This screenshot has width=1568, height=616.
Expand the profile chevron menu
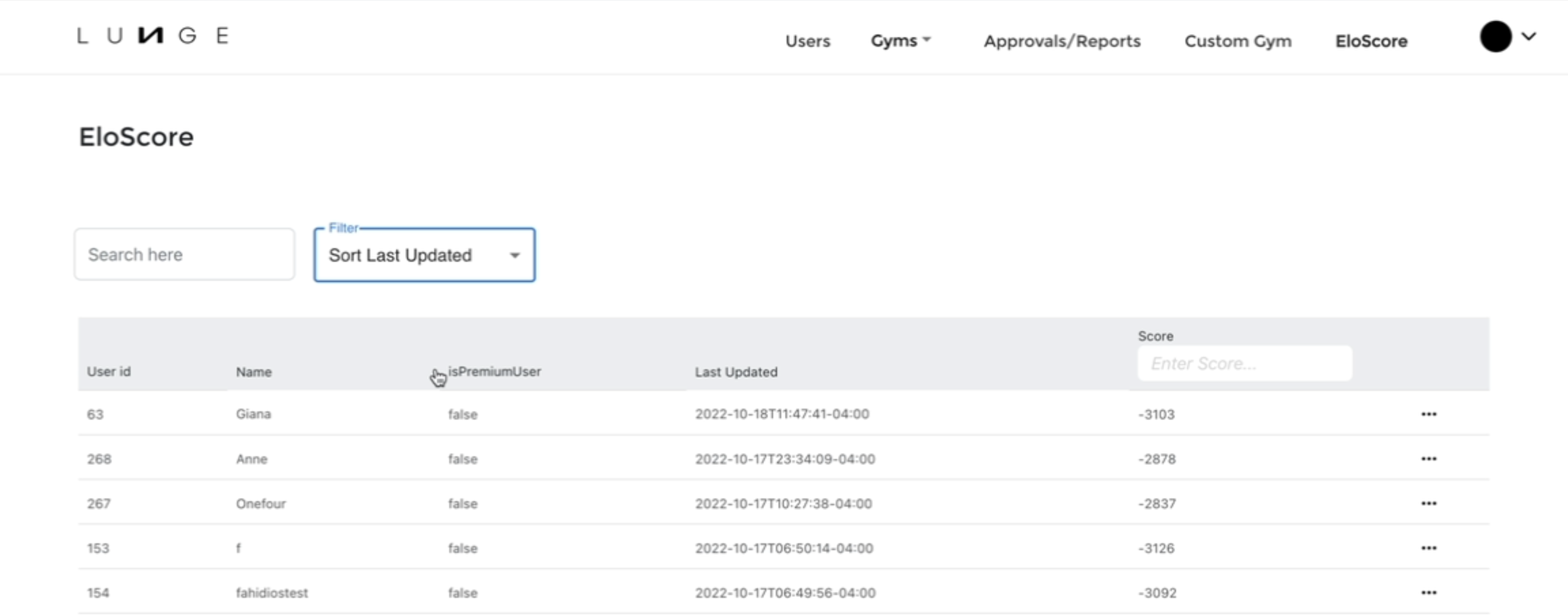tap(1528, 36)
